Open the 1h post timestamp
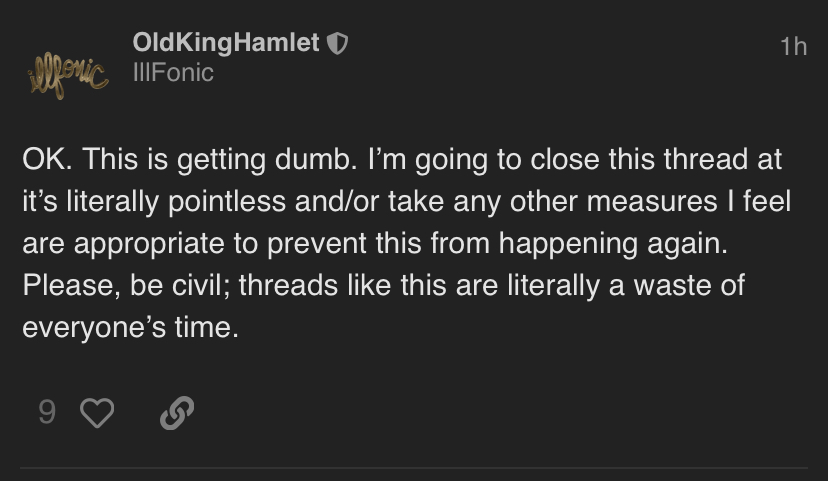Image resolution: width=828 pixels, height=481 pixels. tap(794, 46)
